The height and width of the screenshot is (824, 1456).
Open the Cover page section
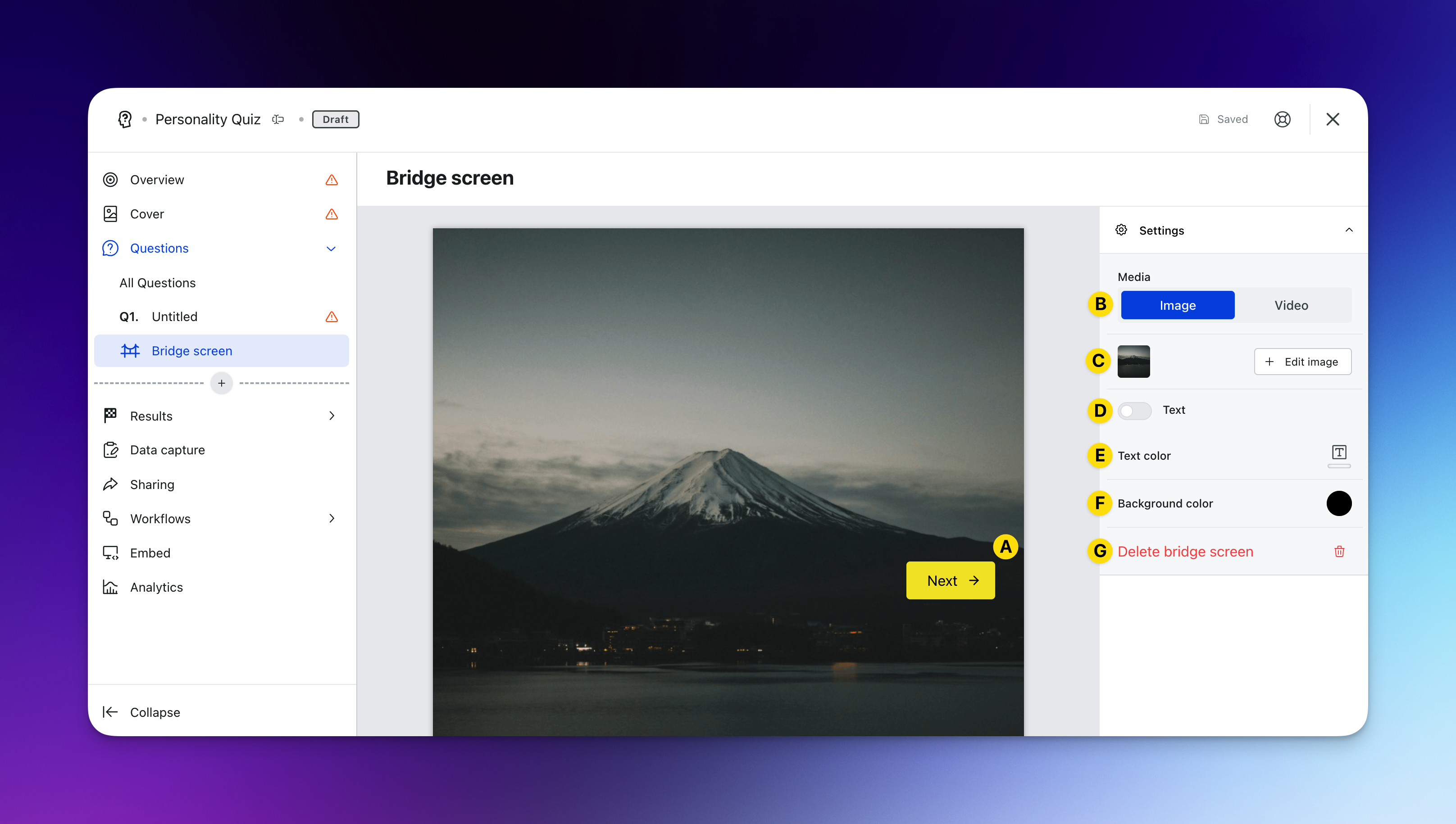click(147, 214)
